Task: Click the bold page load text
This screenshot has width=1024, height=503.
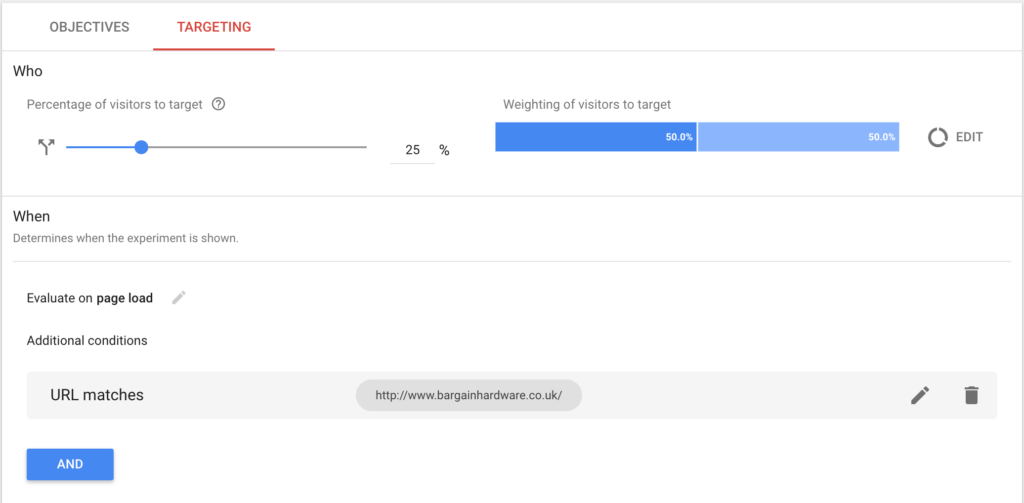Action: tap(124, 298)
